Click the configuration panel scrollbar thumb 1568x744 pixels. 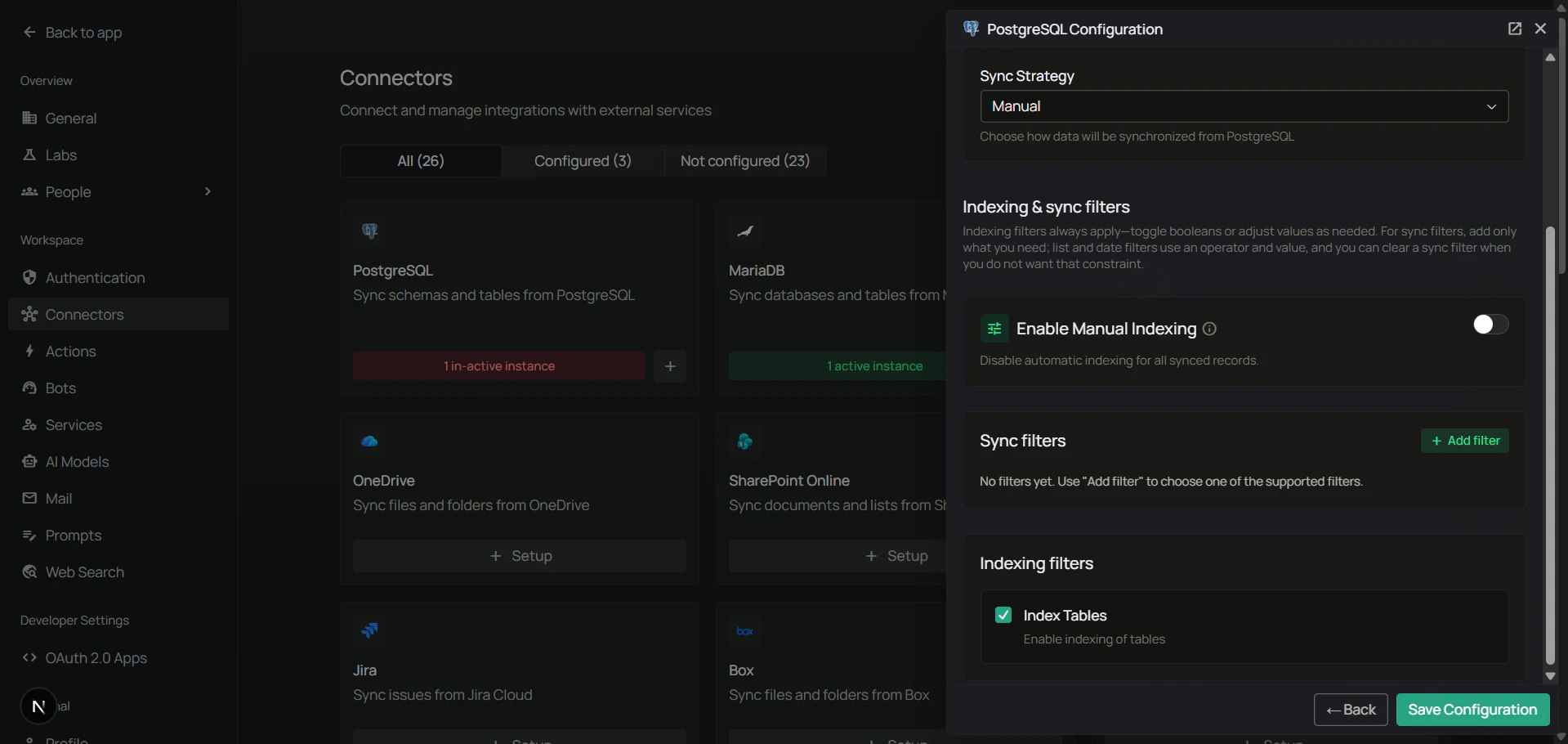click(1550, 446)
